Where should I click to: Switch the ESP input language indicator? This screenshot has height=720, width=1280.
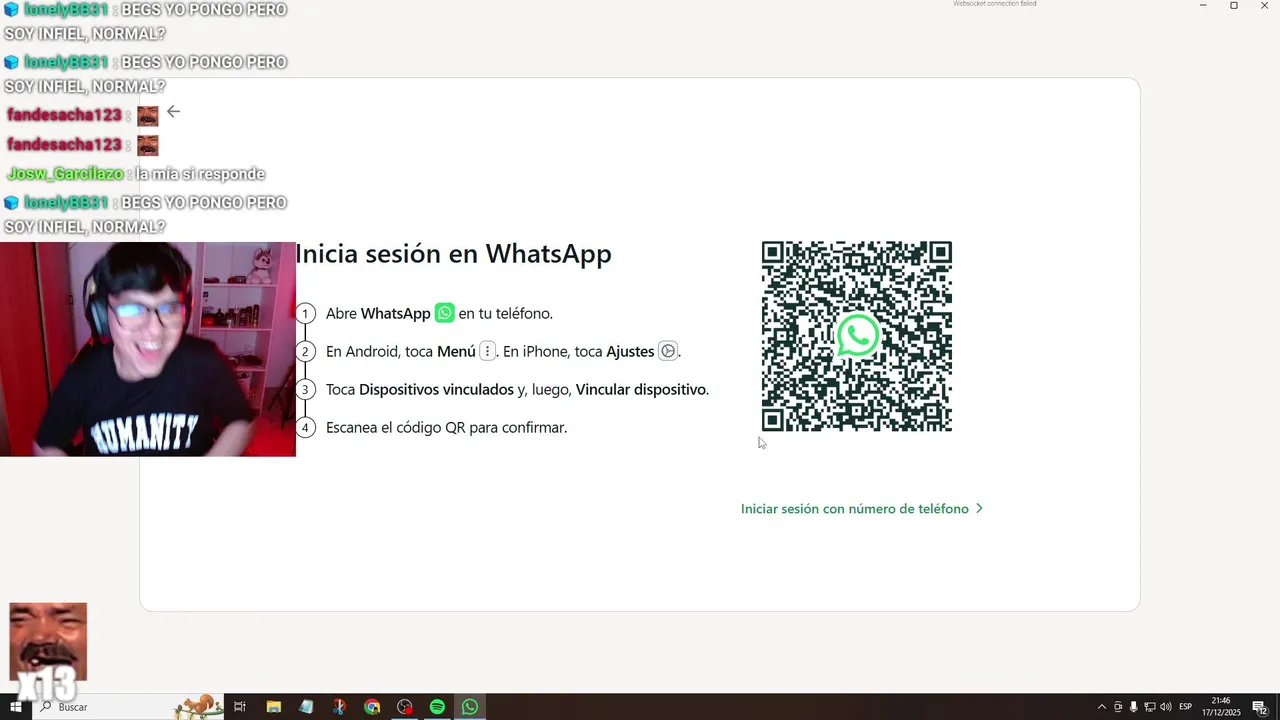1186,707
